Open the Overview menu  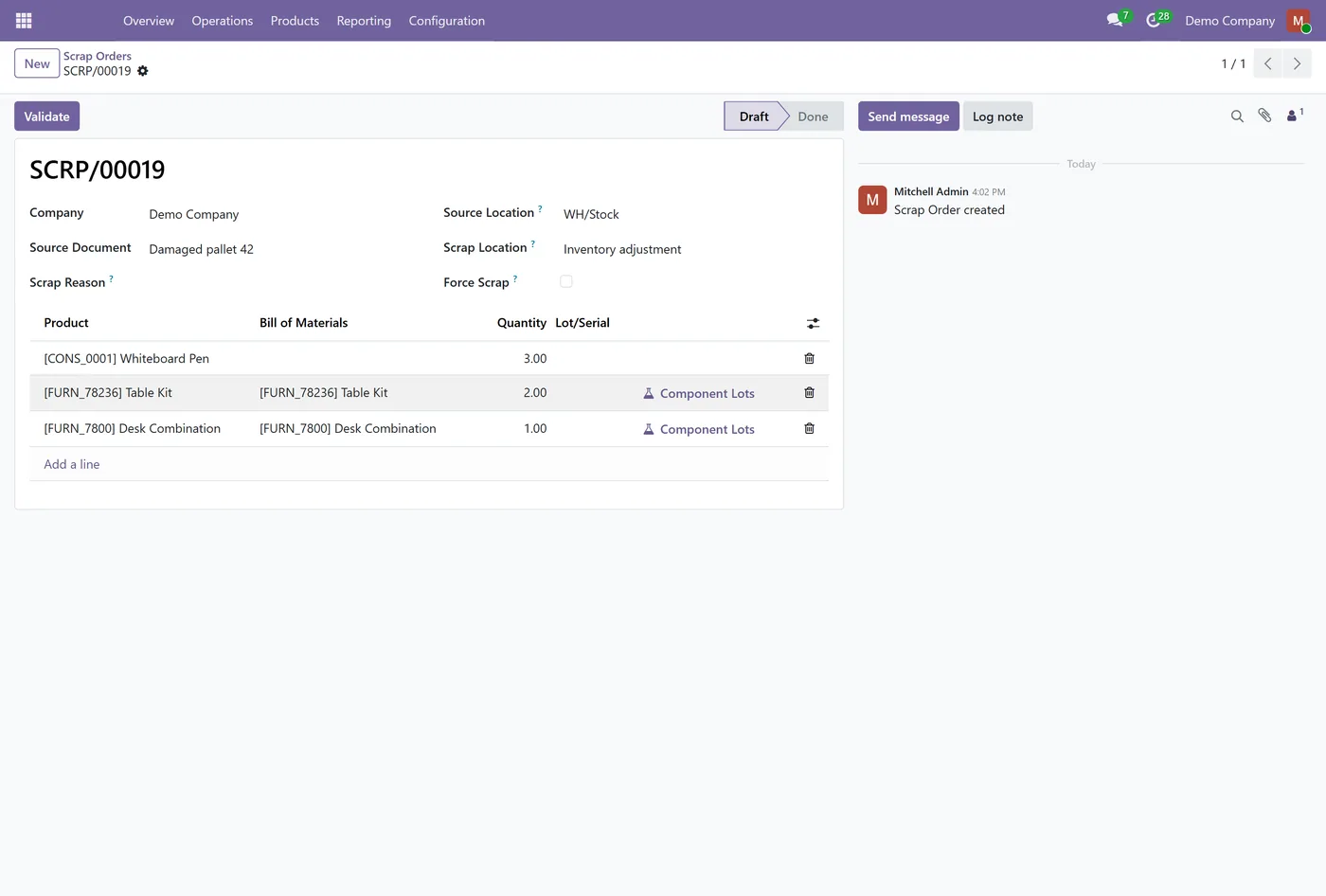tap(149, 20)
